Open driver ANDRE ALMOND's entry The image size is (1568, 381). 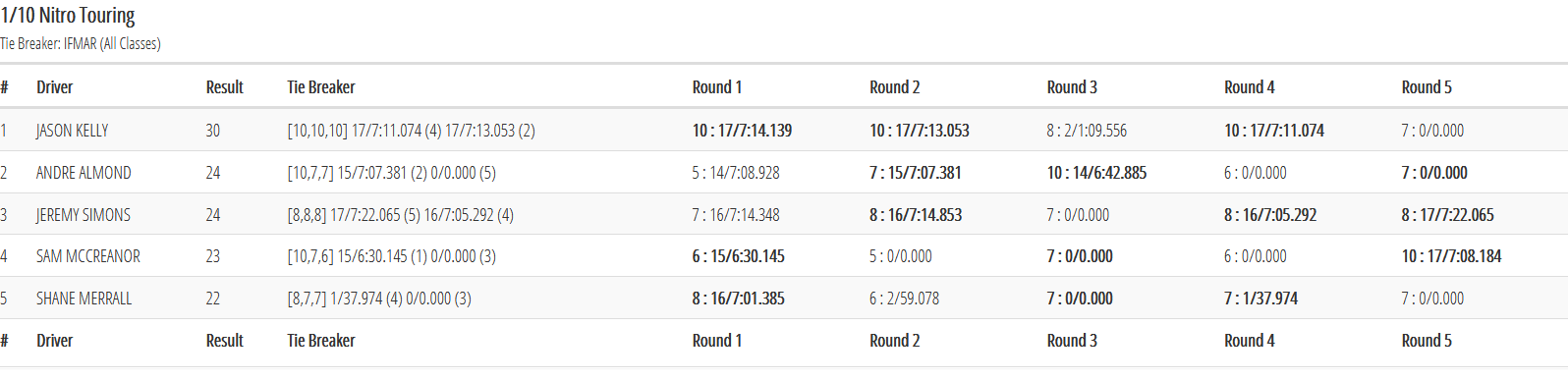(x=84, y=173)
